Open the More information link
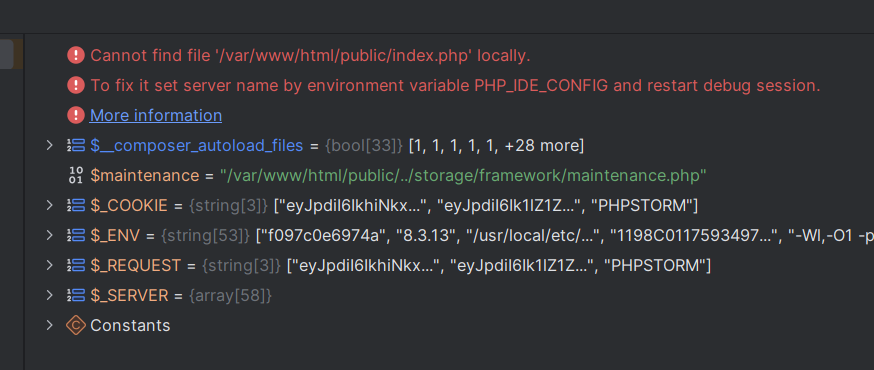This screenshot has width=874, height=370. [156, 115]
